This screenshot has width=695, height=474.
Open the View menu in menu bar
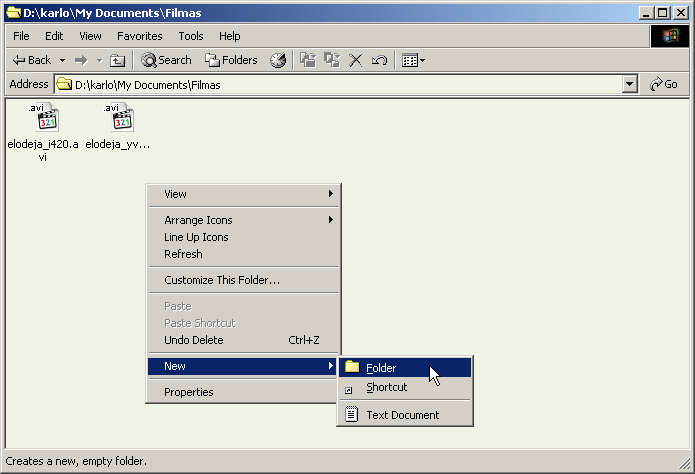(90, 36)
